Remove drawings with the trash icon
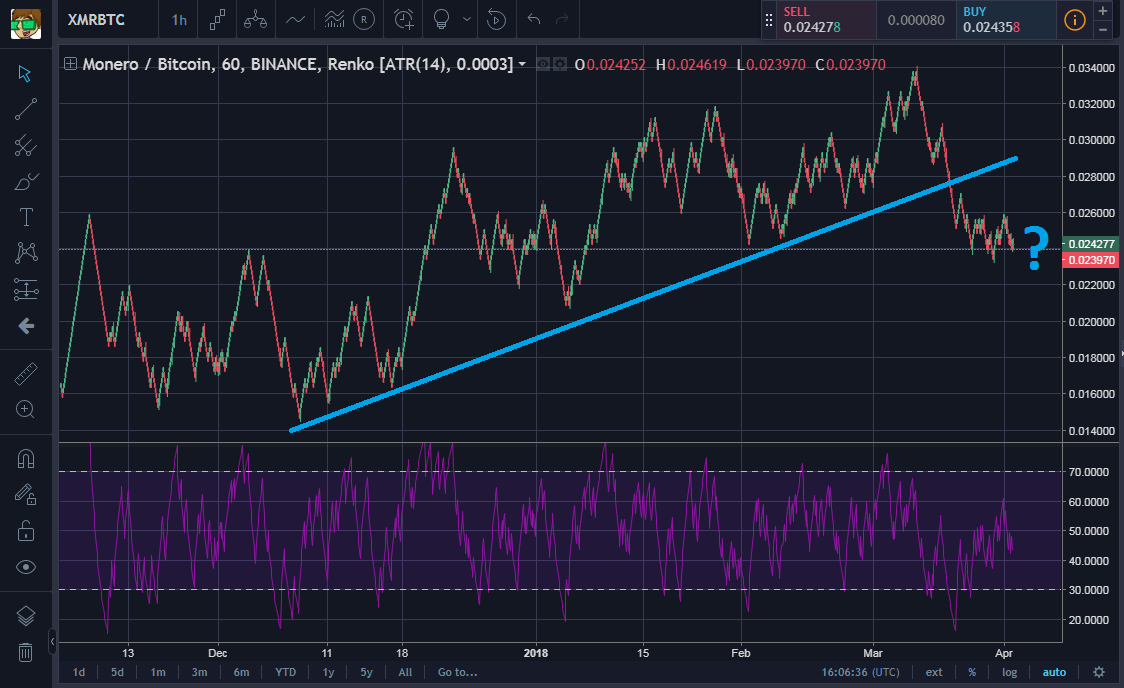This screenshot has width=1124, height=688. coord(26,652)
